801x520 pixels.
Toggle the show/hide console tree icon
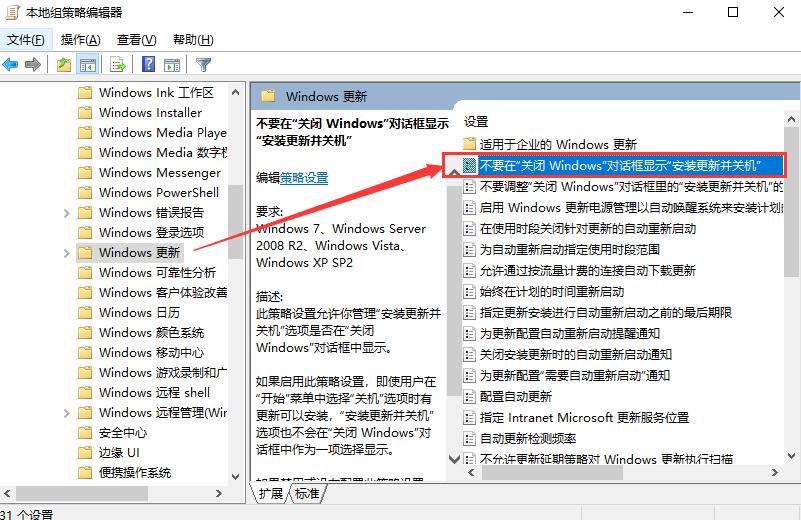pyautogui.click(x=88, y=65)
